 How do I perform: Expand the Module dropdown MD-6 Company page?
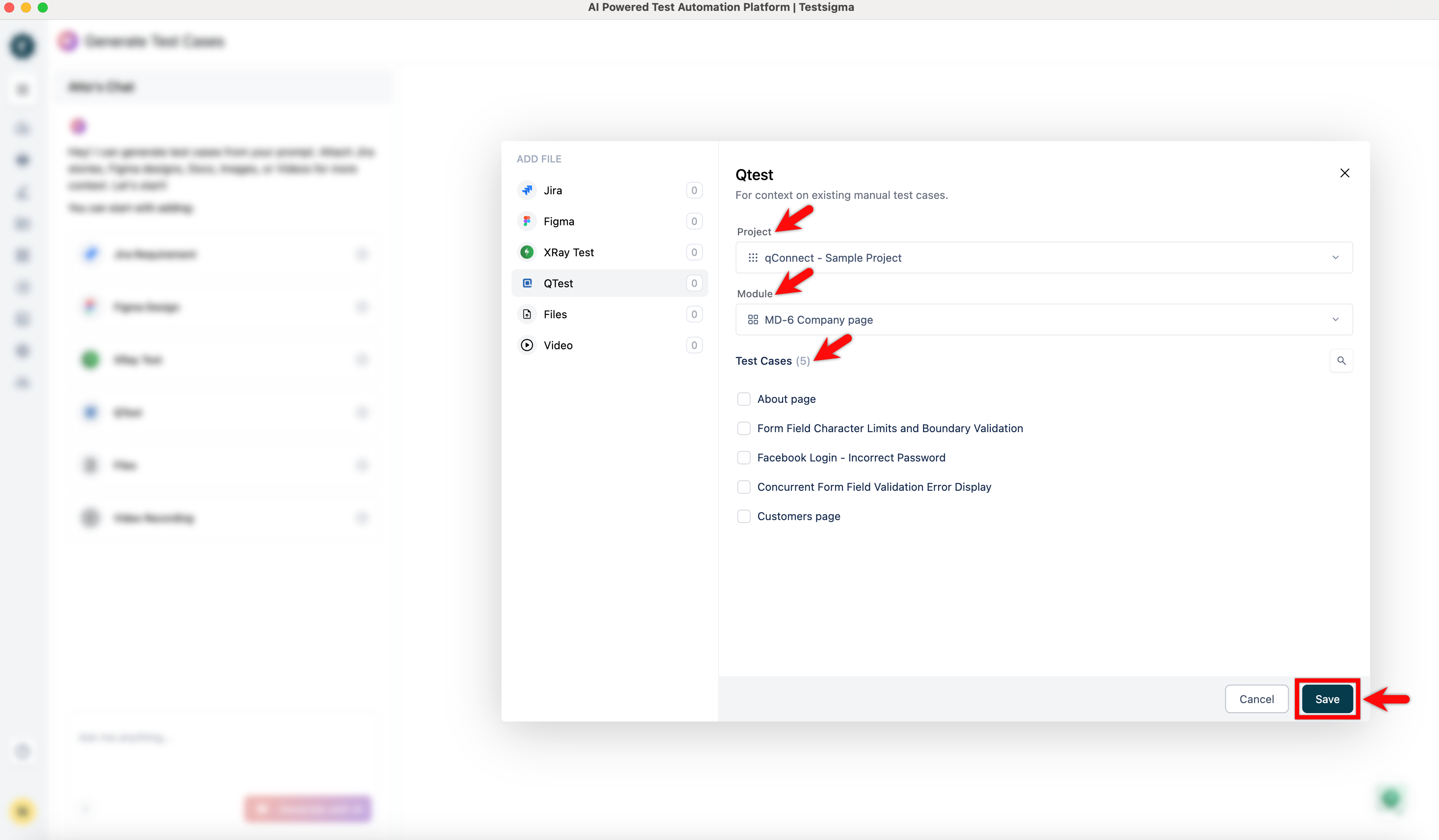tap(1043, 320)
